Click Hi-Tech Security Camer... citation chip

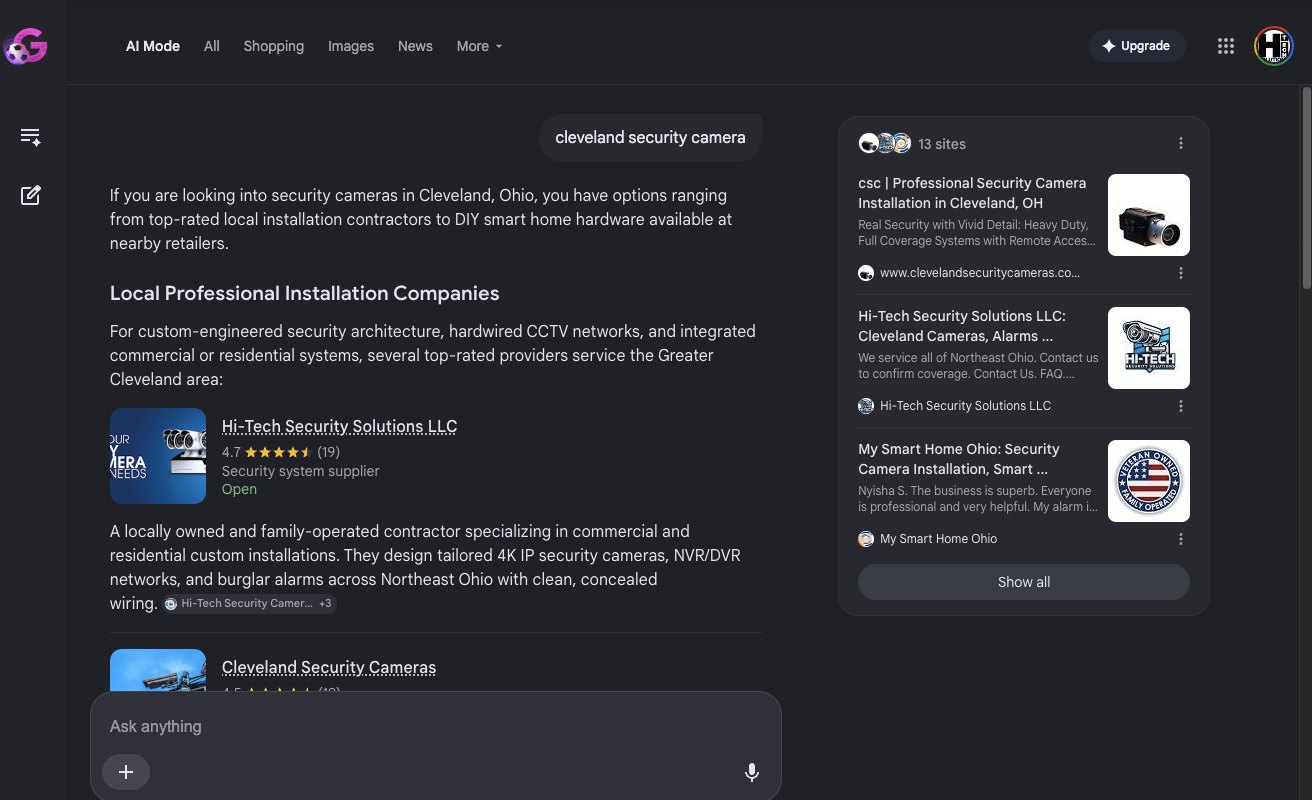coord(250,604)
